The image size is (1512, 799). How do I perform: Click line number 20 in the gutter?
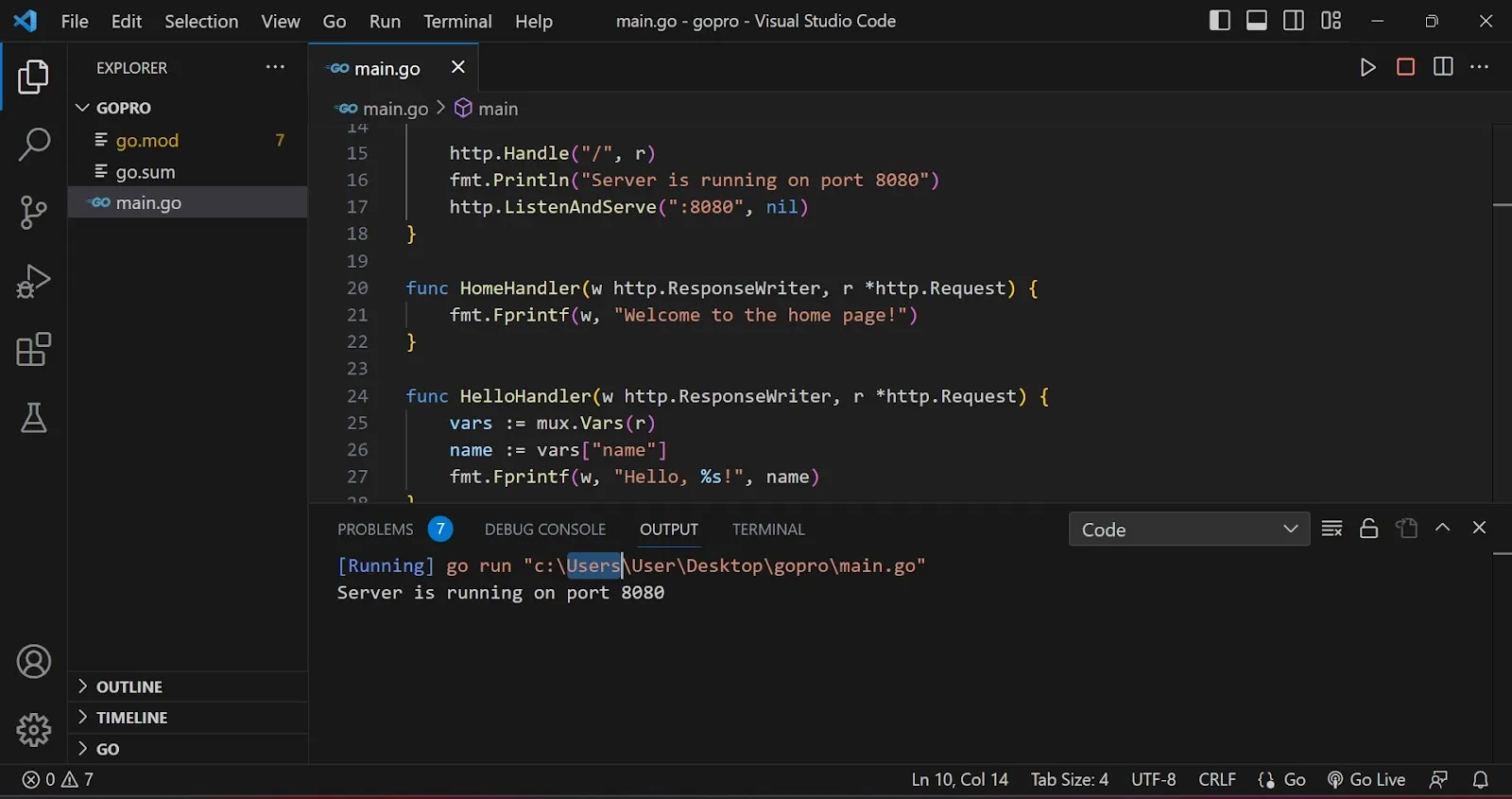(357, 288)
